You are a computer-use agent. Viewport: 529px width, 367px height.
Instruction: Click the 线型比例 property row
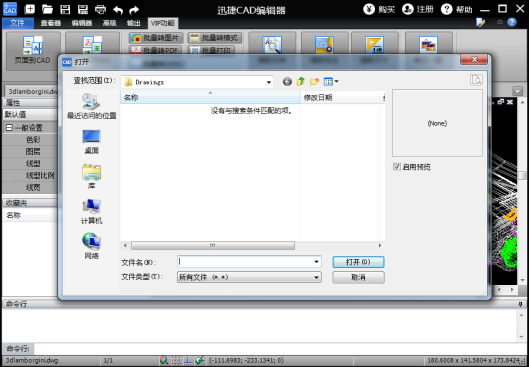click(40, 175)
